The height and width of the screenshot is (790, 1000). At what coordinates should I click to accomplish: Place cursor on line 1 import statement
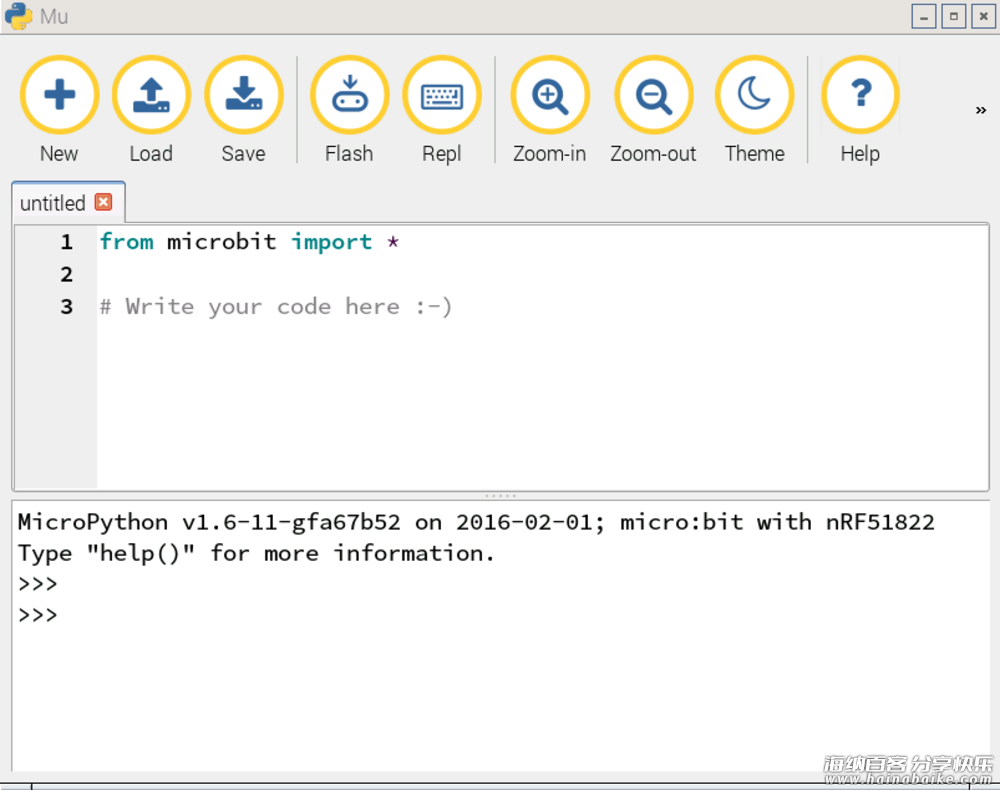tap(249, 242)
